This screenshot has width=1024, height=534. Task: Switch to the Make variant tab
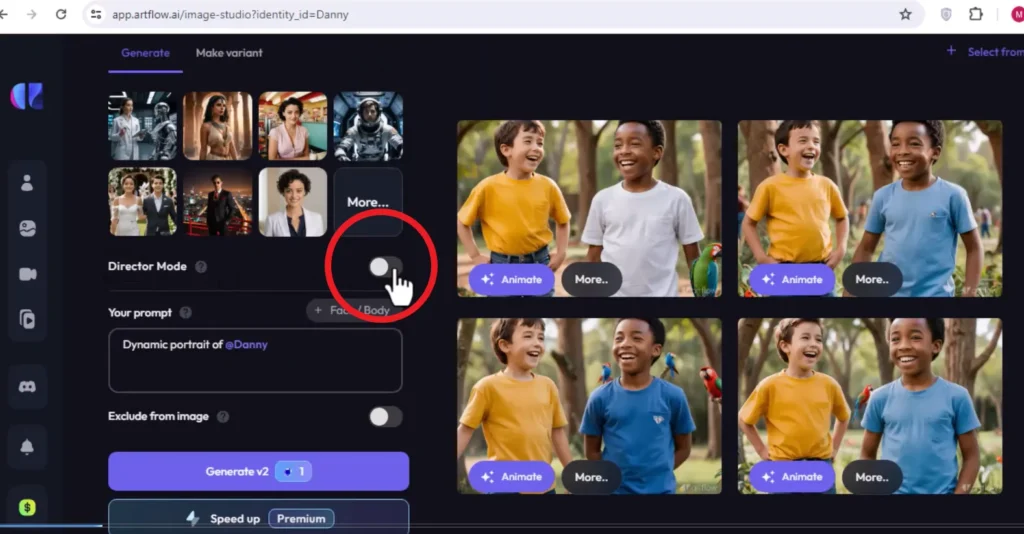click(x=229, y=53)
